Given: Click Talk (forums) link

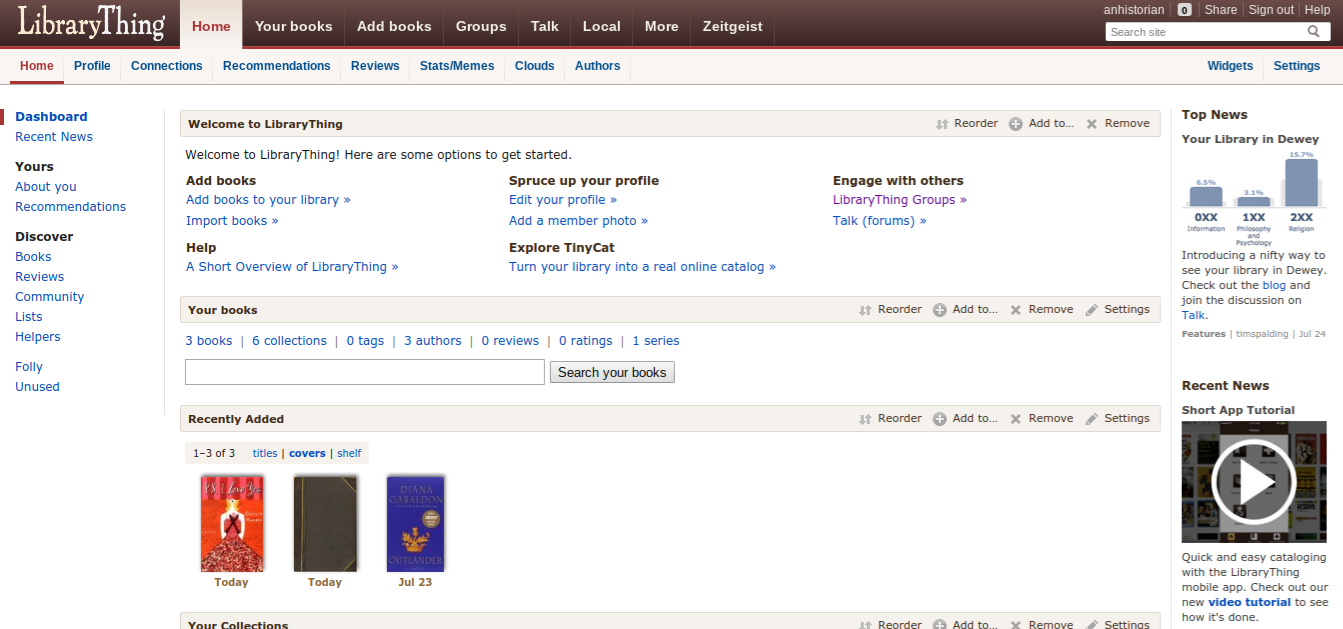Looking at the screenshot, I should 880,221.
